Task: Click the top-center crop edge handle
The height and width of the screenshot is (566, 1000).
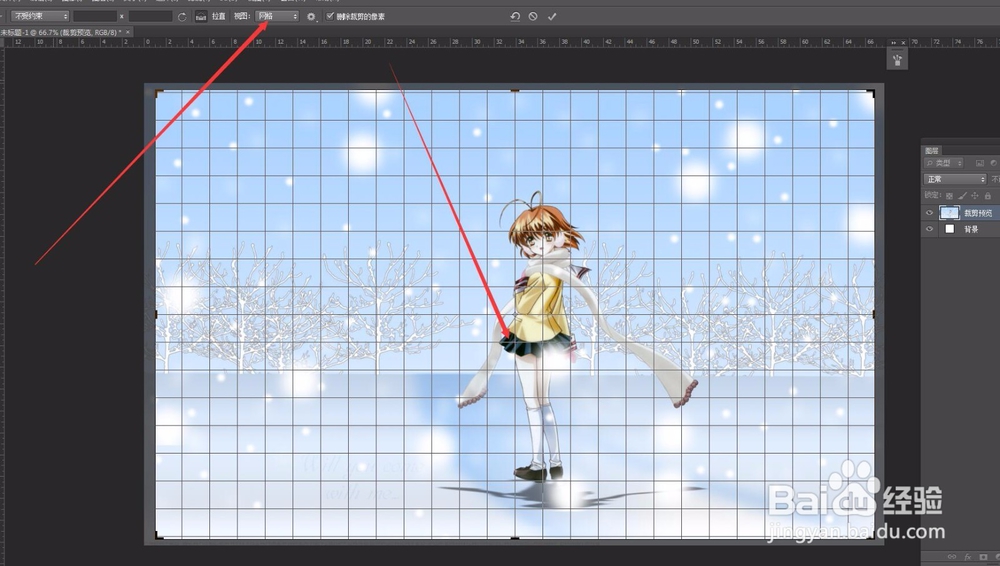Action: [x=515, y=91]
